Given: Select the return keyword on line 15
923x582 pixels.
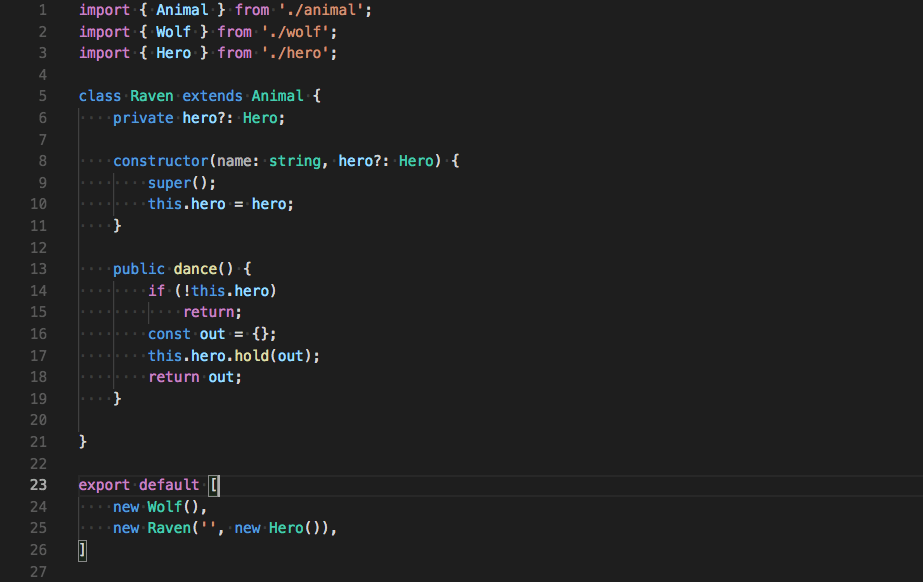Looking at the screenshot, I should pos(211,312).
